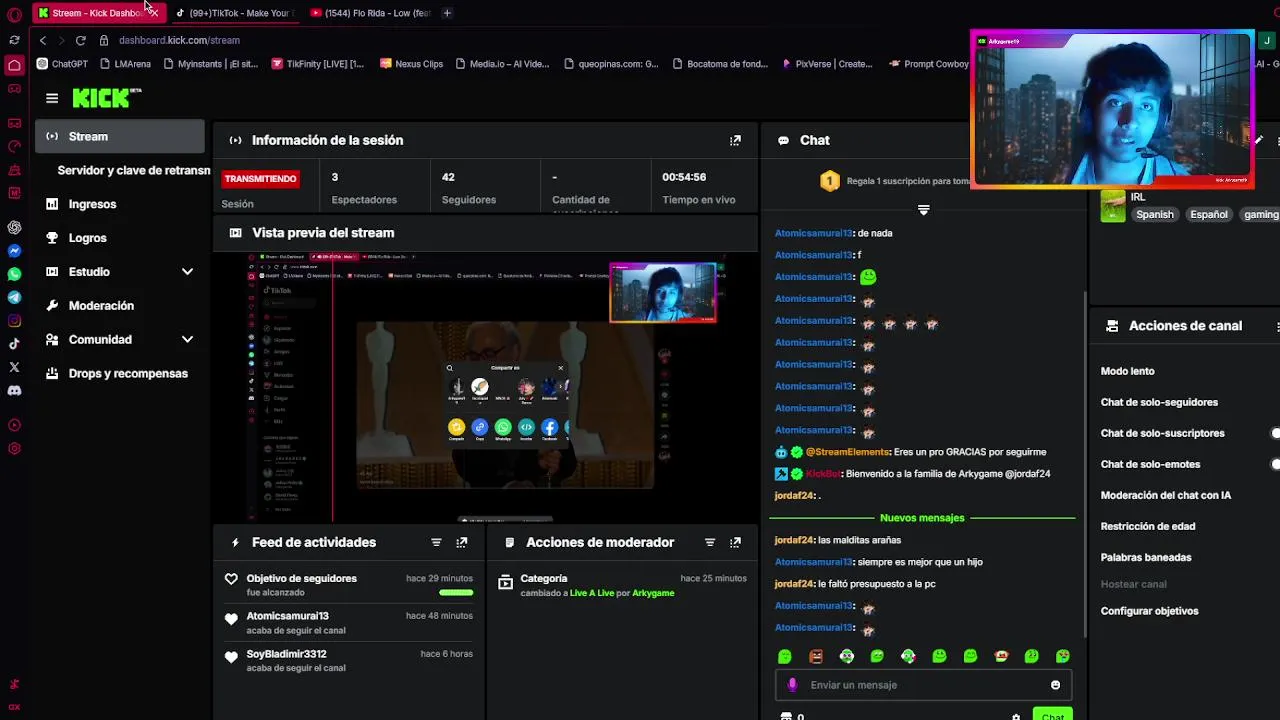Expand the Comunidad submenu chevron
Screen dimensions: 1280x720
[187, 340]
